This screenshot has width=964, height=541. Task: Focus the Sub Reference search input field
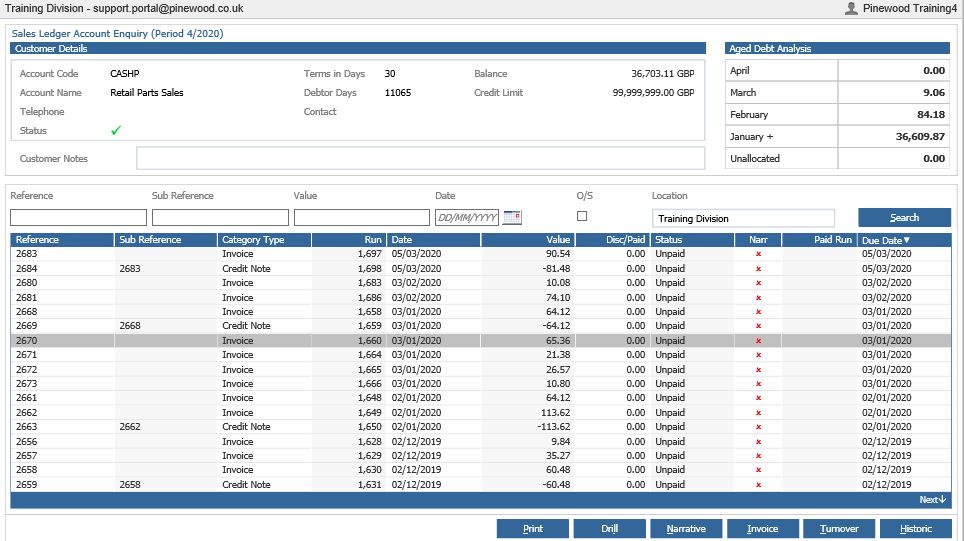pos(220,218)
